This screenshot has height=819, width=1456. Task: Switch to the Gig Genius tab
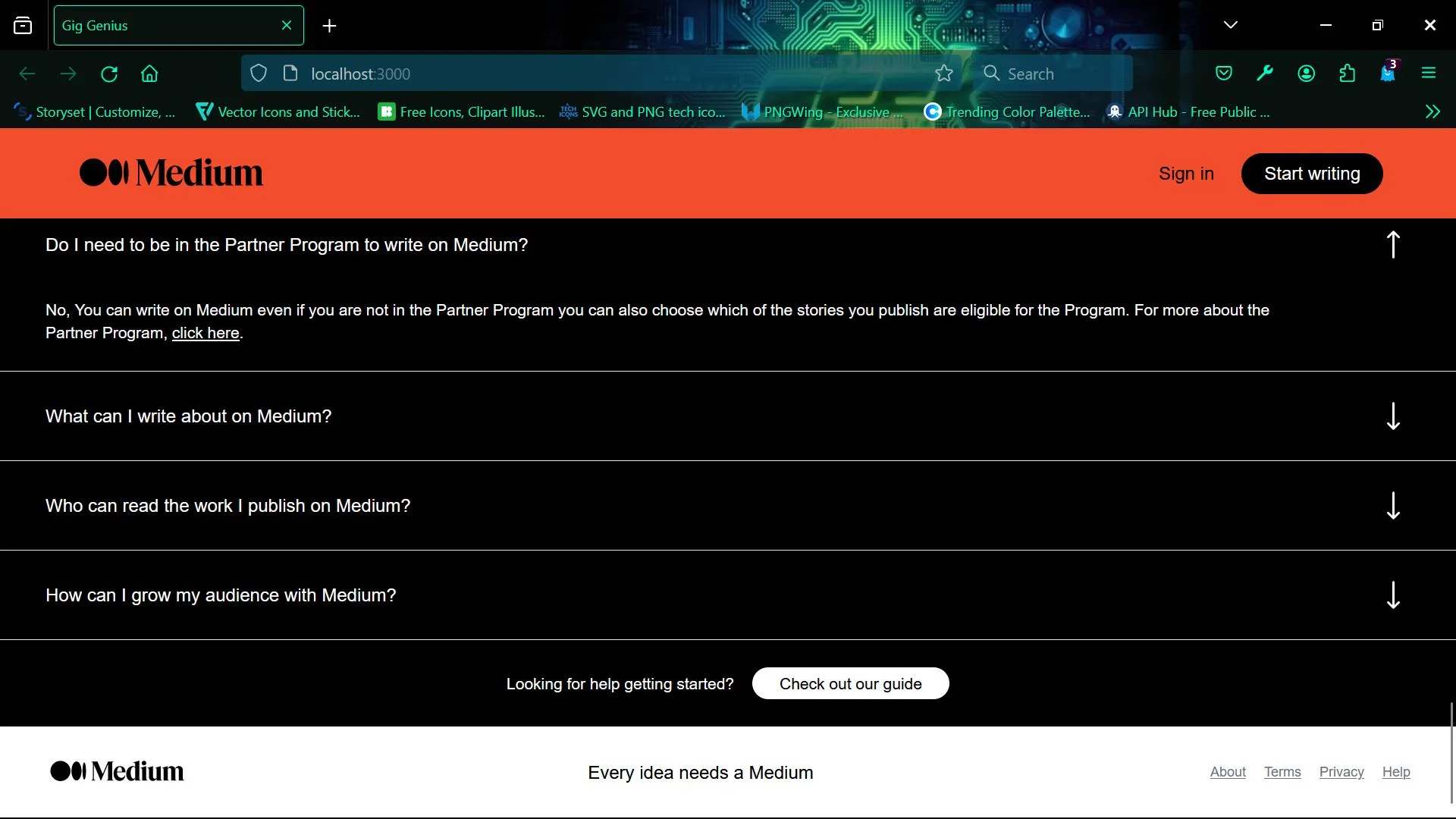point(178,25)
